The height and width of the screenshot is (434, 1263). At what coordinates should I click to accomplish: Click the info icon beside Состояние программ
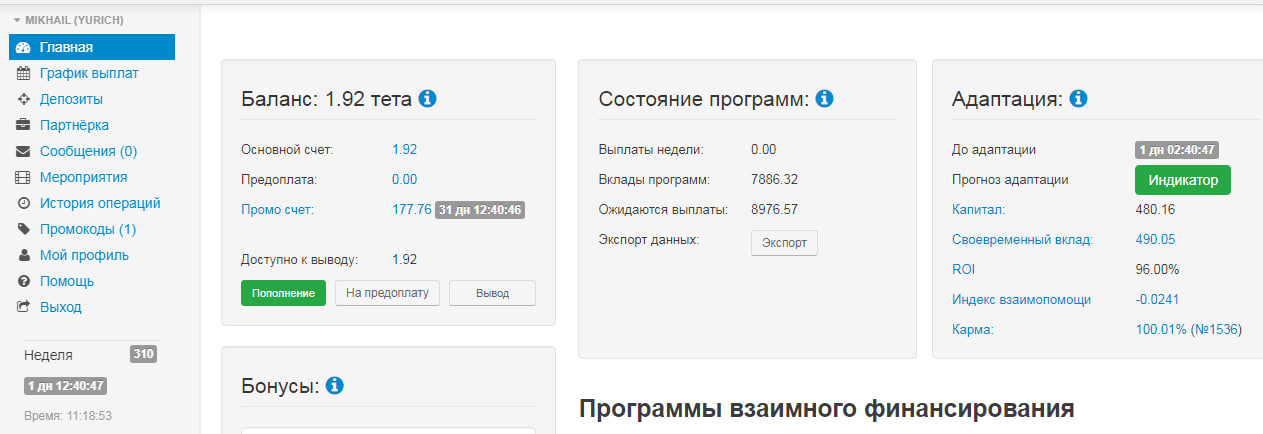(x=825, y=99)
